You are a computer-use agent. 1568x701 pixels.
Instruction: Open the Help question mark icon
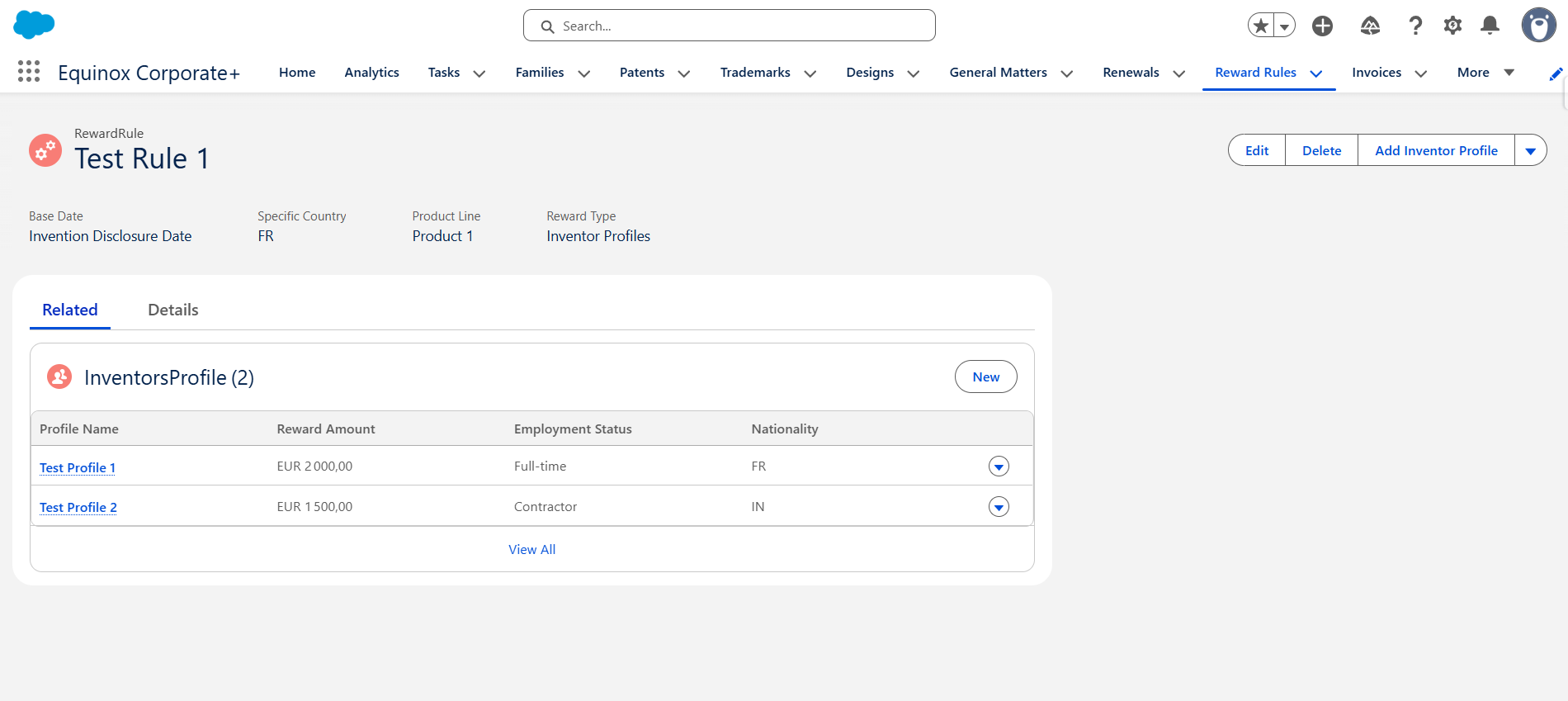tap(1415, 26)
